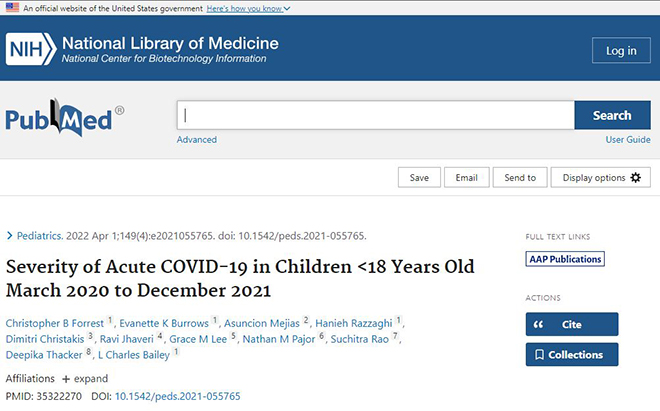Expand the "Here's how you know" dropdown
This screenshot has width=660, height=411.
tap(248, 8)
